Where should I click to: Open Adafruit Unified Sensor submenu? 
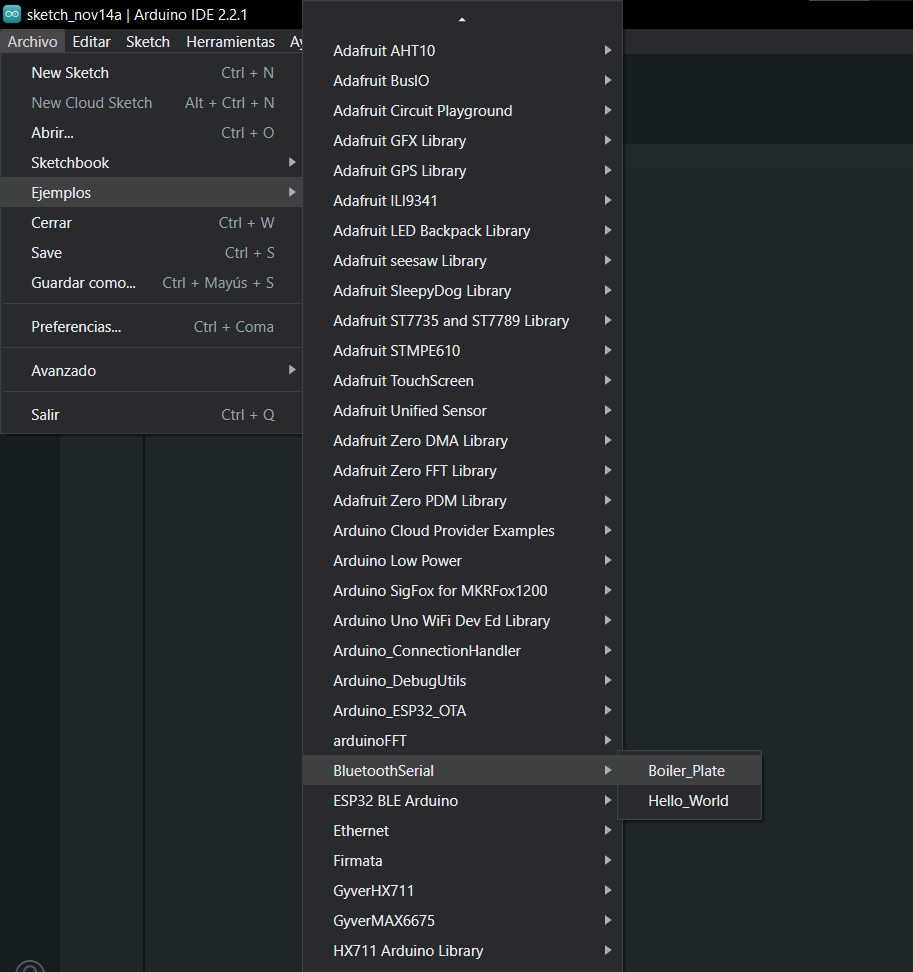coord(462,411)
